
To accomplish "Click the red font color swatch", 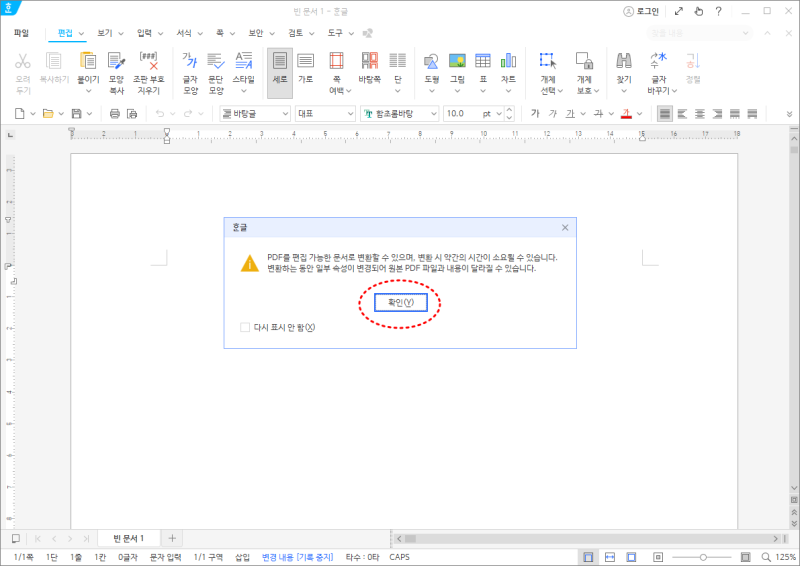I will (627, 113).
